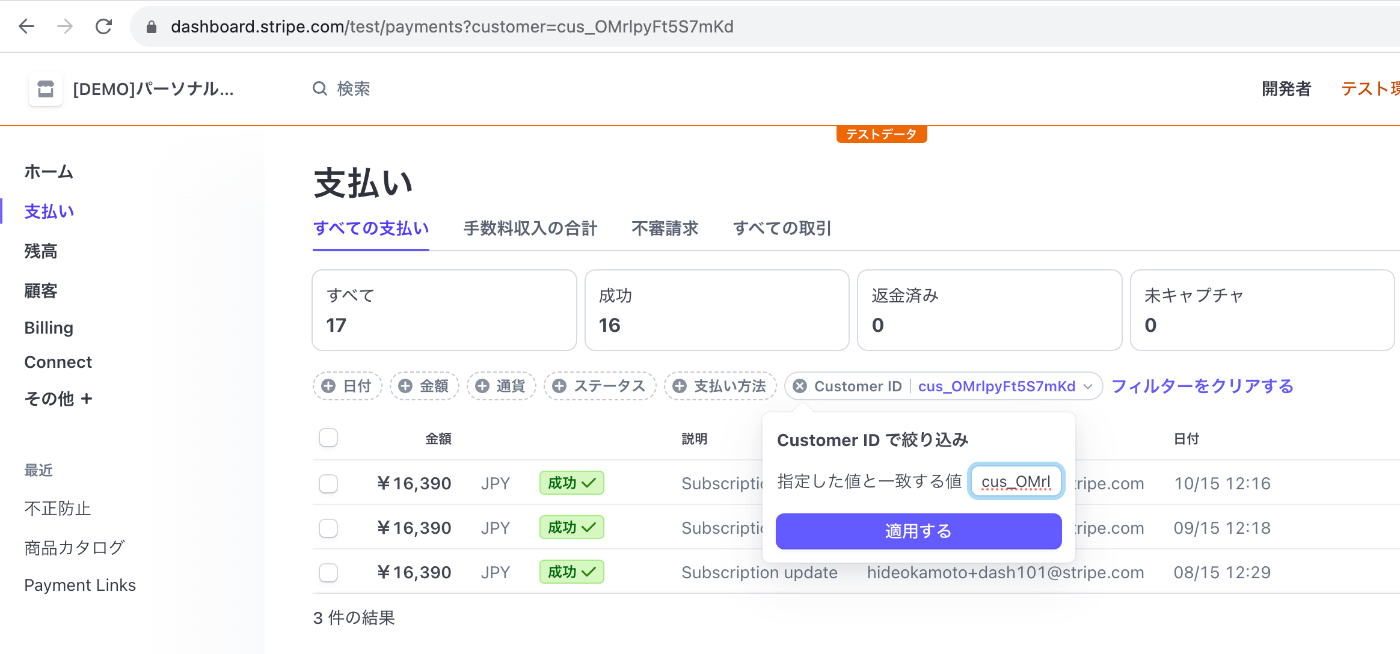Click the 説明 column header
The height and width of the screenshot is (654, 1400).
coord(694,438)
